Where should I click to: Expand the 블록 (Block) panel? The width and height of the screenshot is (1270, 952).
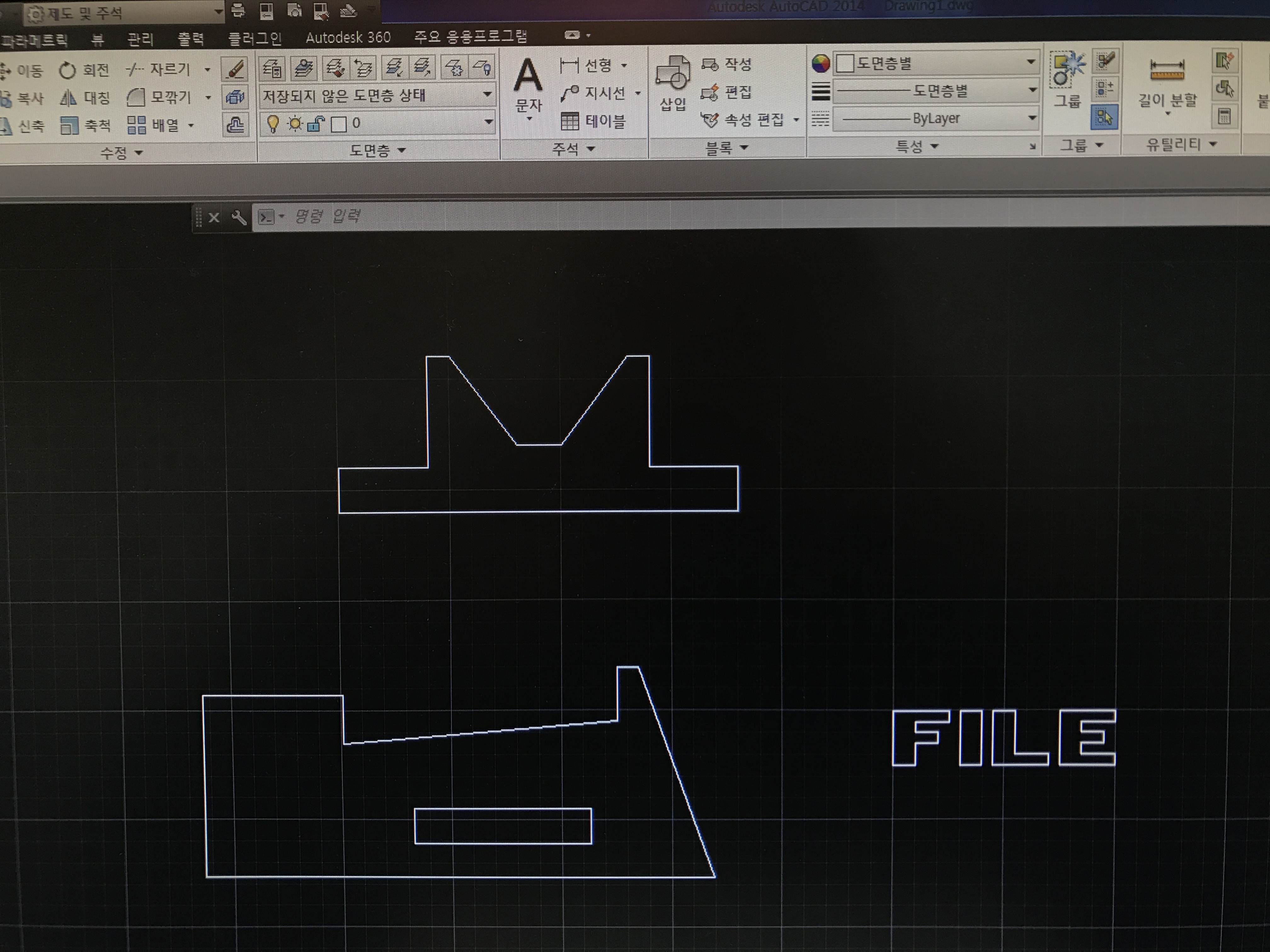(726, 148)
